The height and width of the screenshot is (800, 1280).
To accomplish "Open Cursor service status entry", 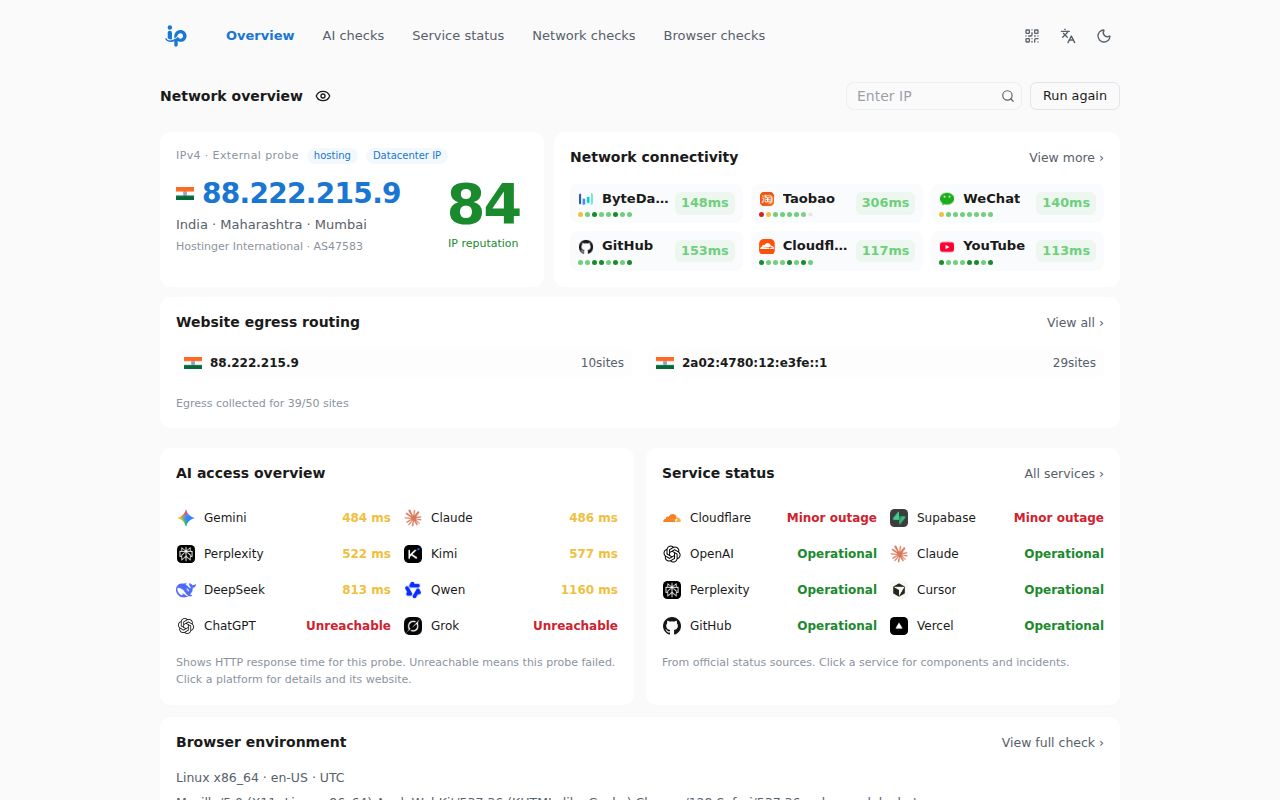I will pos(997,590).
